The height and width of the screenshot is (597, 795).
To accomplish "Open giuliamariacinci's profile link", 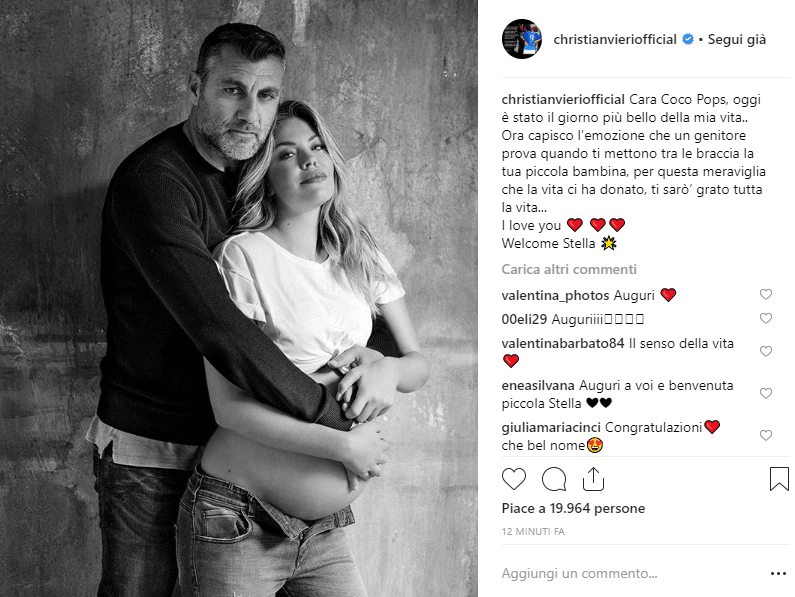I will pyautogui.click(x=551, y=428).
